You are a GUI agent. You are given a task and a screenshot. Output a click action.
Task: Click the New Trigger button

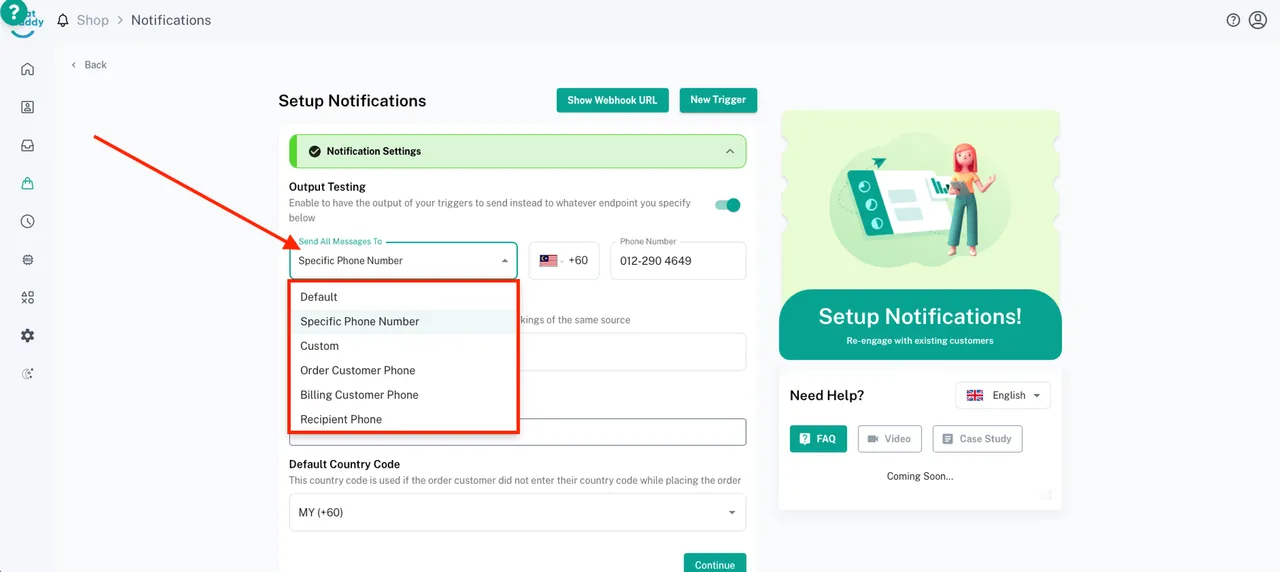(x=718, y=100)
